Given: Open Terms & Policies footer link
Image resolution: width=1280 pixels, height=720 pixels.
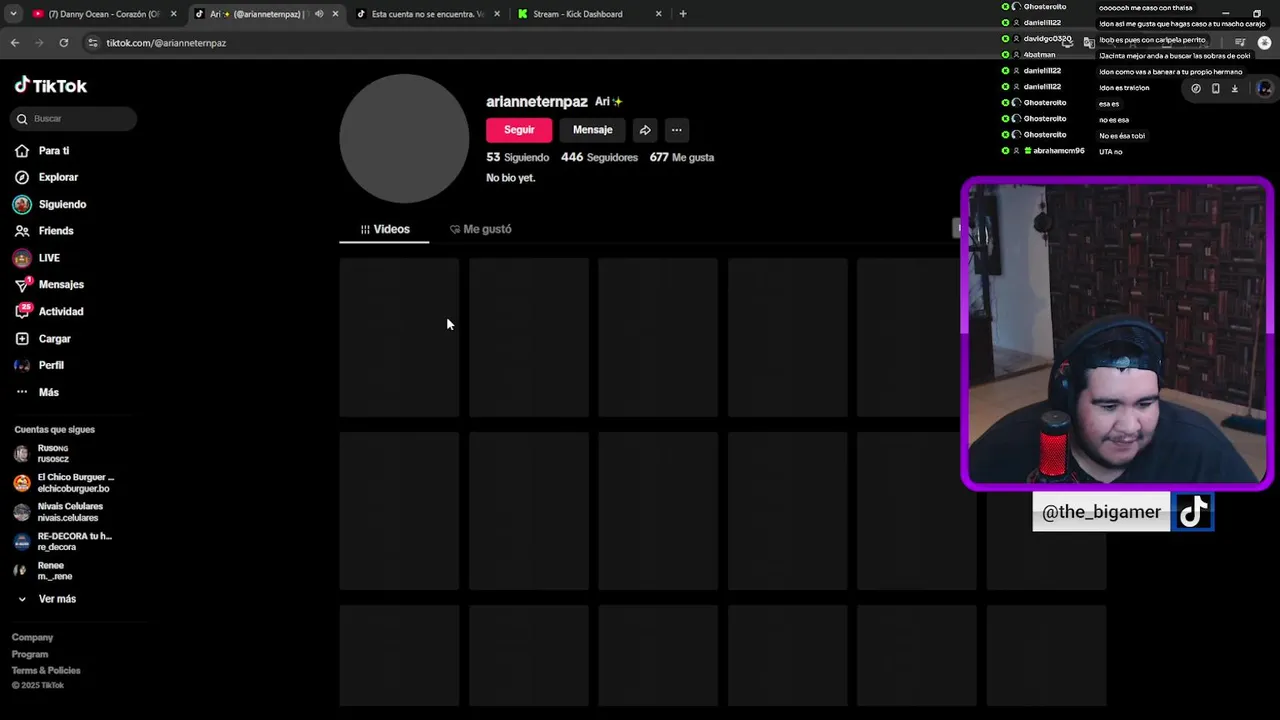Looking at the screenshot, I should tap(46, 670).
